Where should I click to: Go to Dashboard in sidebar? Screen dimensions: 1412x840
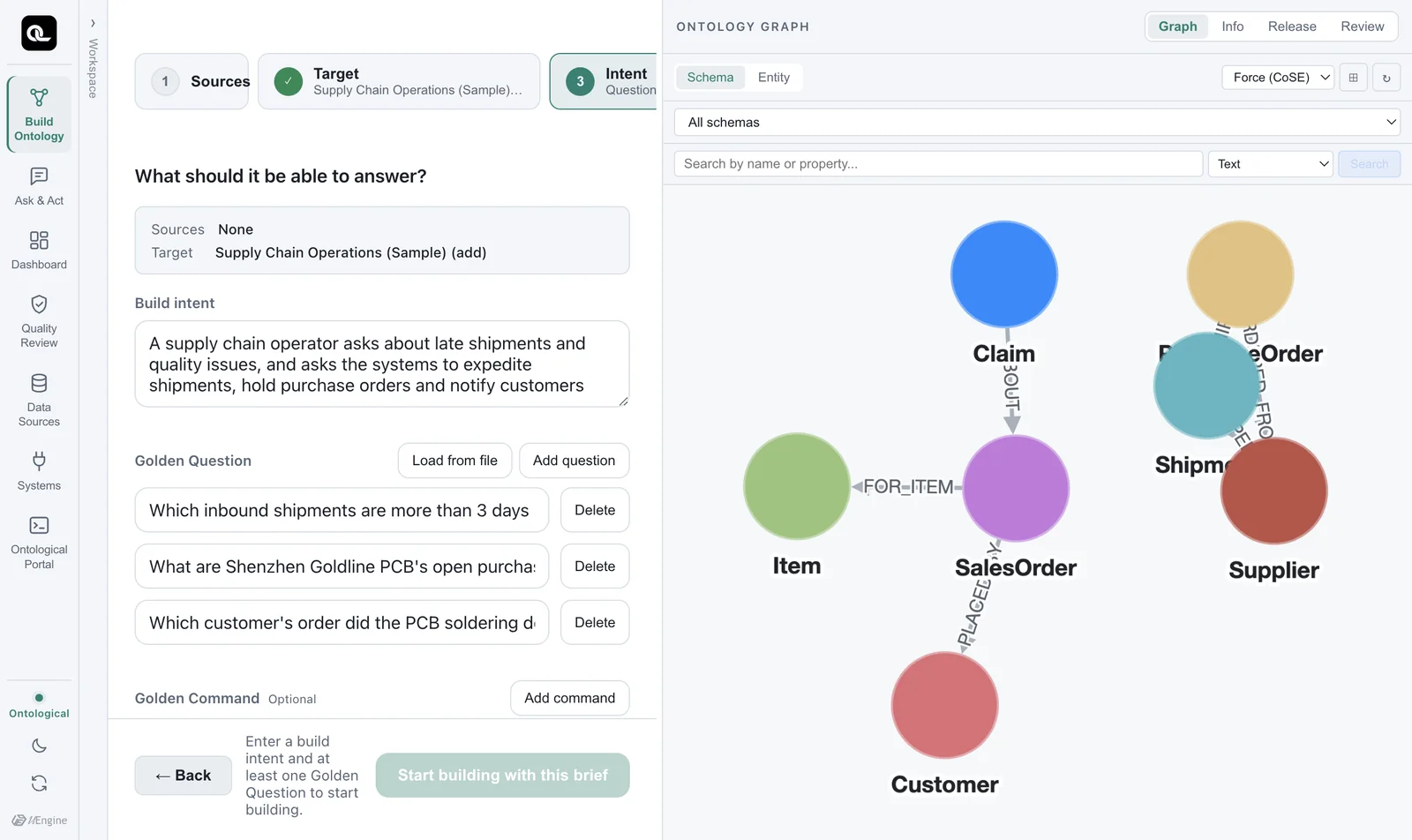39,251
